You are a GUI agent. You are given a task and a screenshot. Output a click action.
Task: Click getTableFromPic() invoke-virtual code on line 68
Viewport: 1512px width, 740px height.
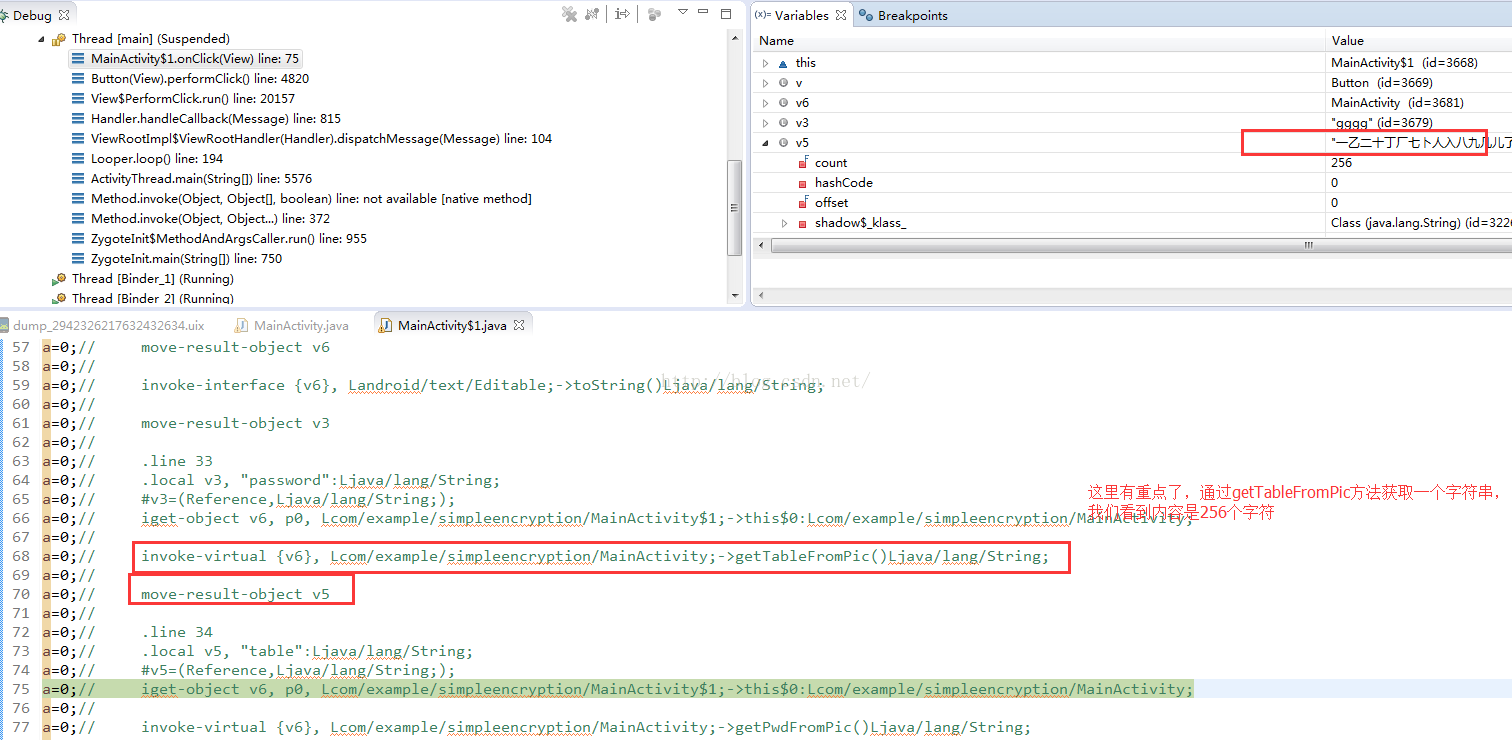[x=595, y=556]
